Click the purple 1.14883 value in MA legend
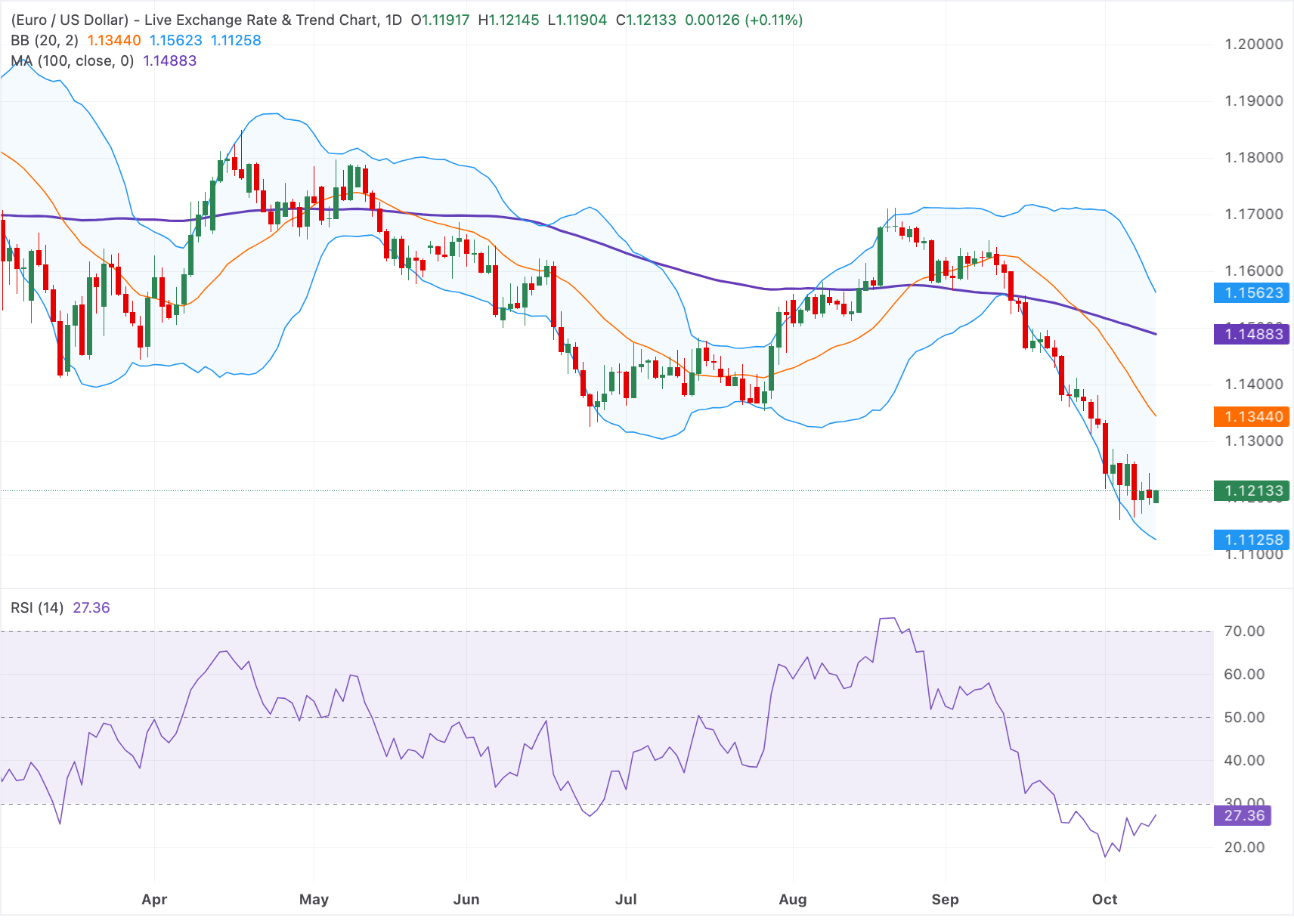Screen dimensions: 1294x924 170,60
